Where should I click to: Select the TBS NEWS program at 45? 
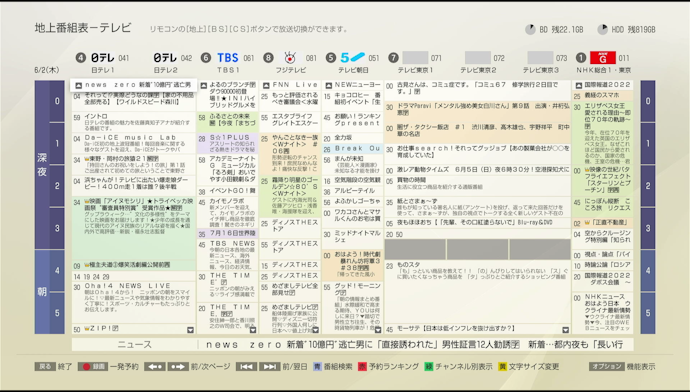tap(228, 255)
